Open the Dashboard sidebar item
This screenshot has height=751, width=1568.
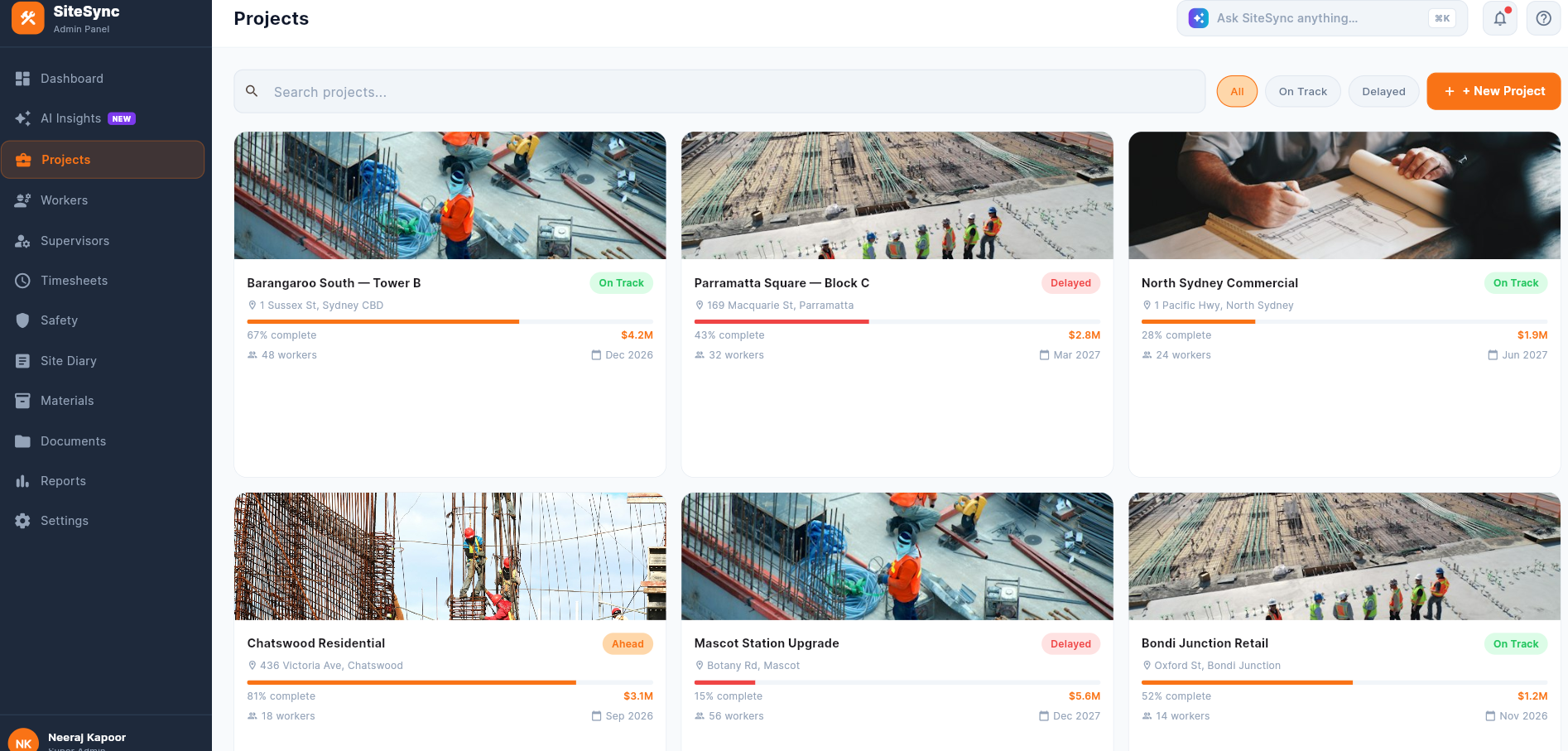[103, 79]
